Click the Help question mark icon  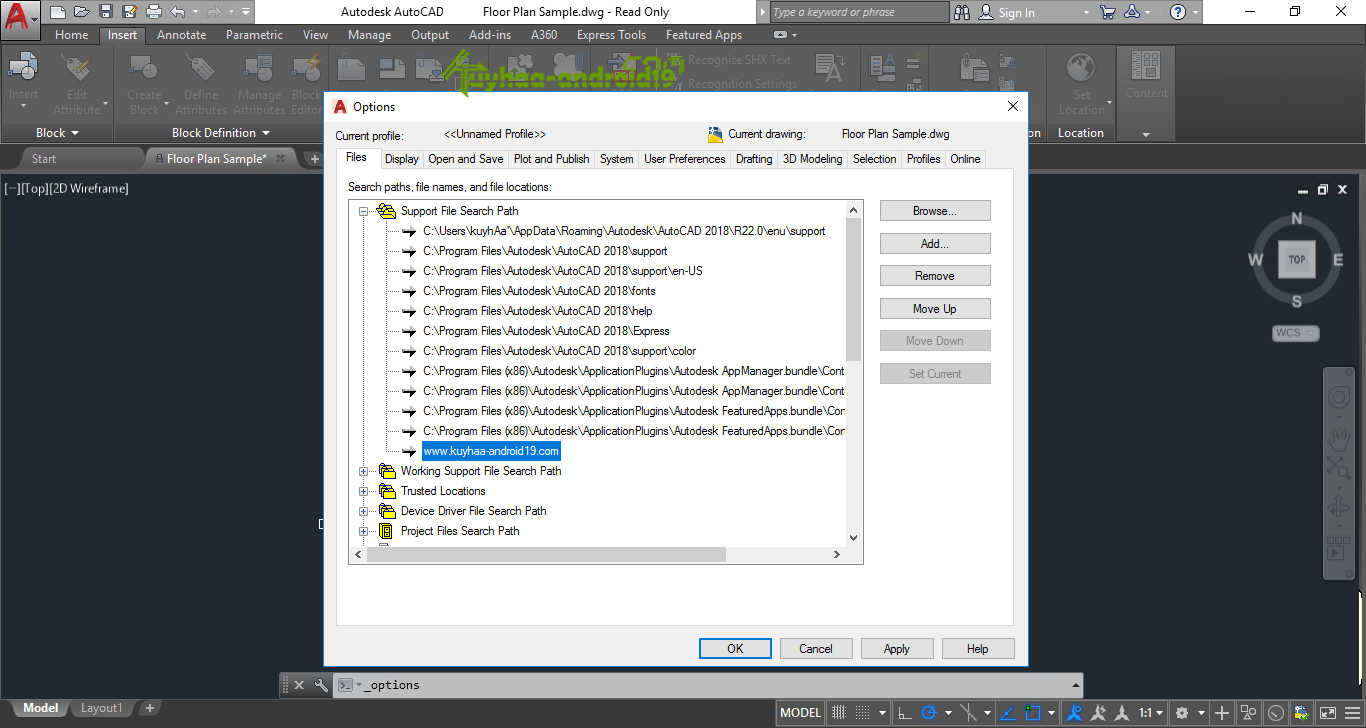point(1178,12)
